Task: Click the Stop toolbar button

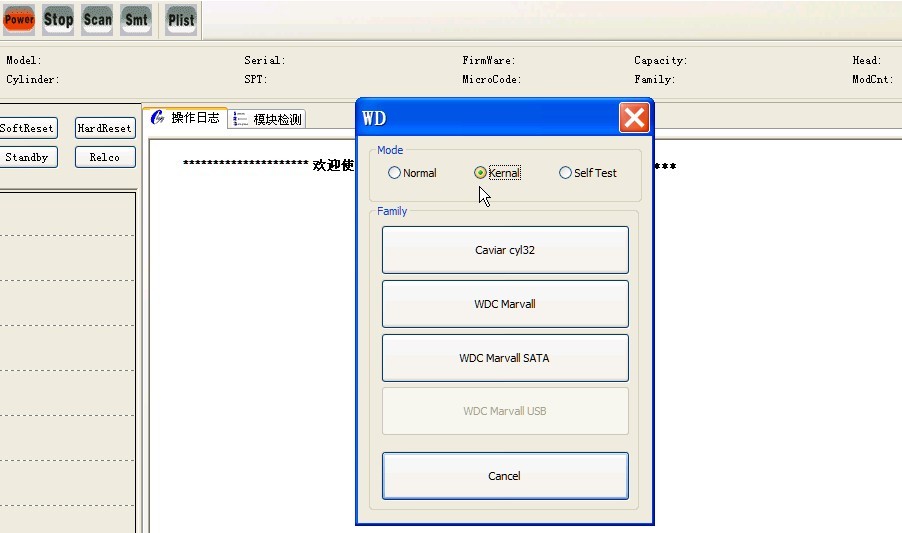Action: (x=58, y=20)
